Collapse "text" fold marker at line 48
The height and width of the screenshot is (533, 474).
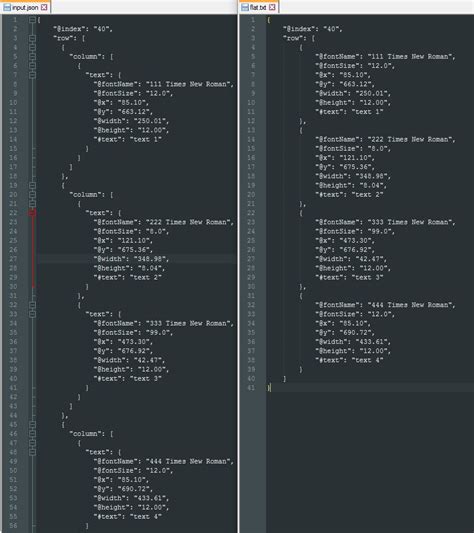(32, 452)
